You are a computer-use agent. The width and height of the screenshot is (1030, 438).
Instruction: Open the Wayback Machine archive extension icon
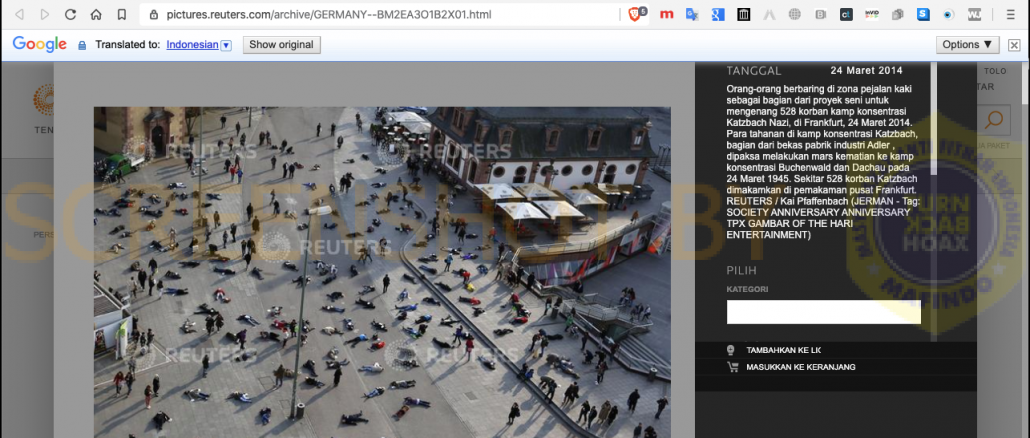coord(743,14)
